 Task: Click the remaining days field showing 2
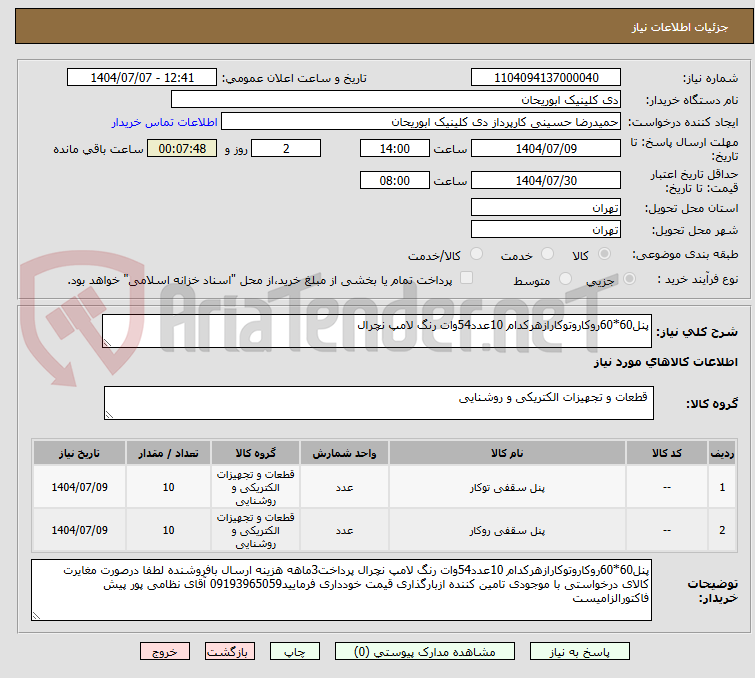pos(286,148)
